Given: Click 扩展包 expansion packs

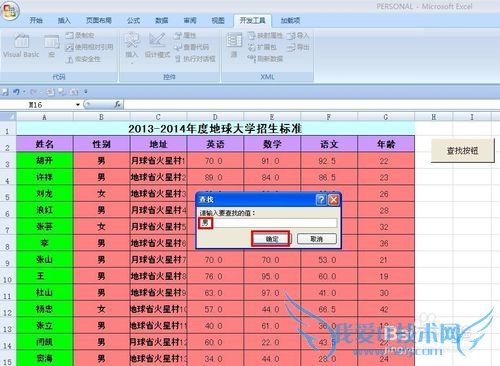Looking at the screenshot, I should [262, 47].
